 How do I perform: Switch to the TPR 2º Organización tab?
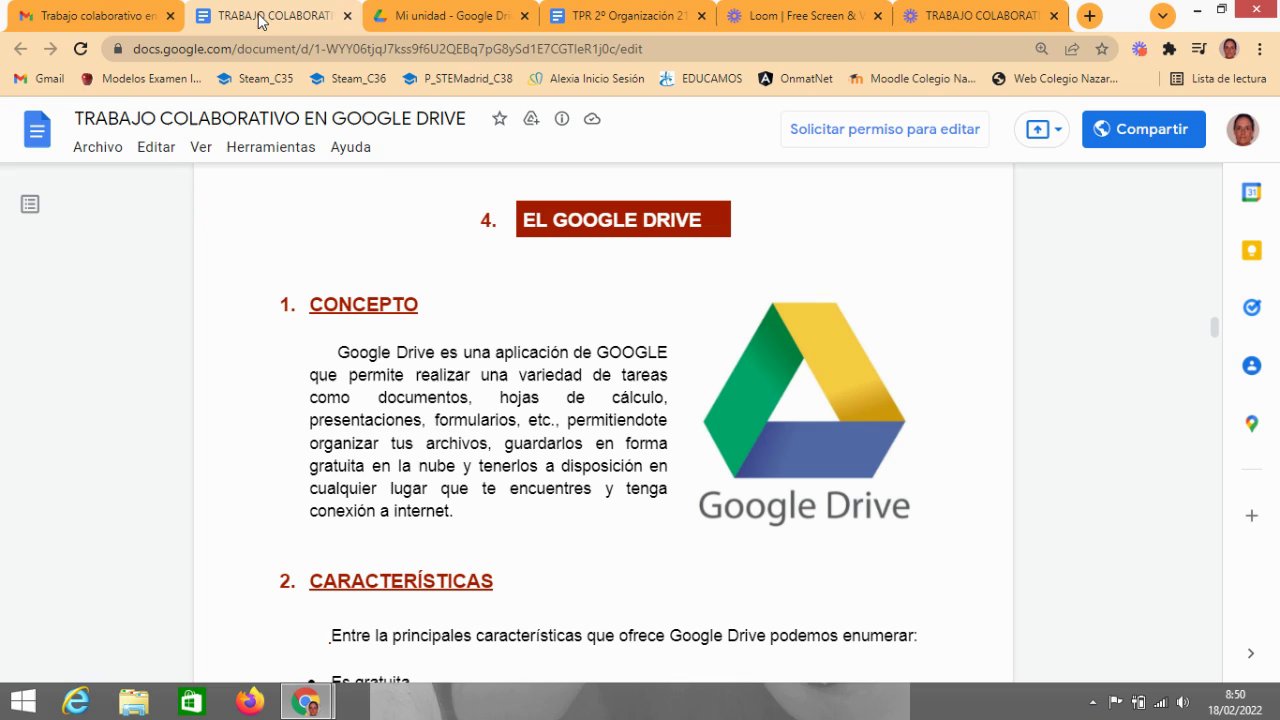point(629,16)
